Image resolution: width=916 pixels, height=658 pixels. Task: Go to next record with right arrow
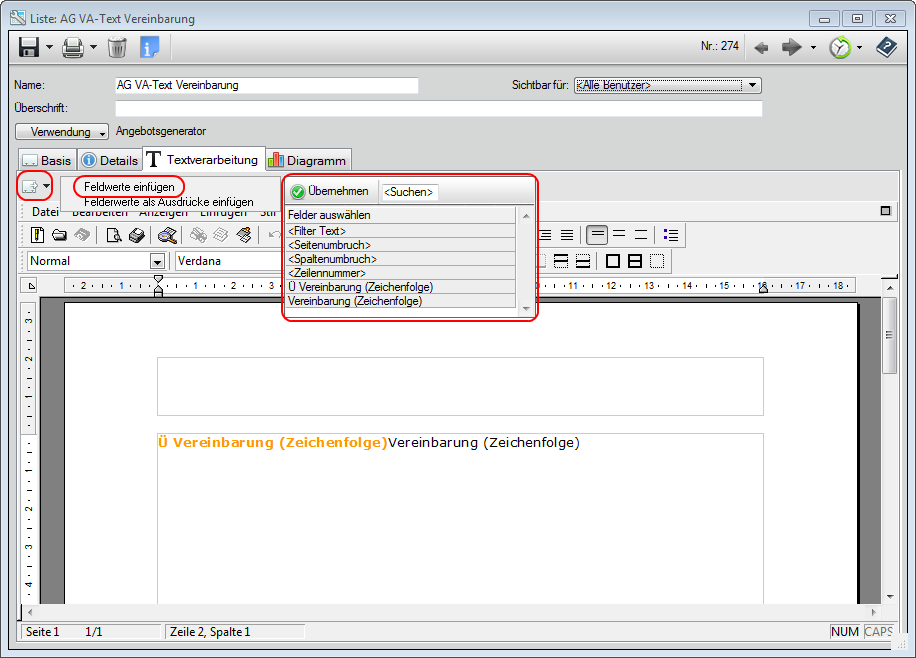(x=791, y=47)
